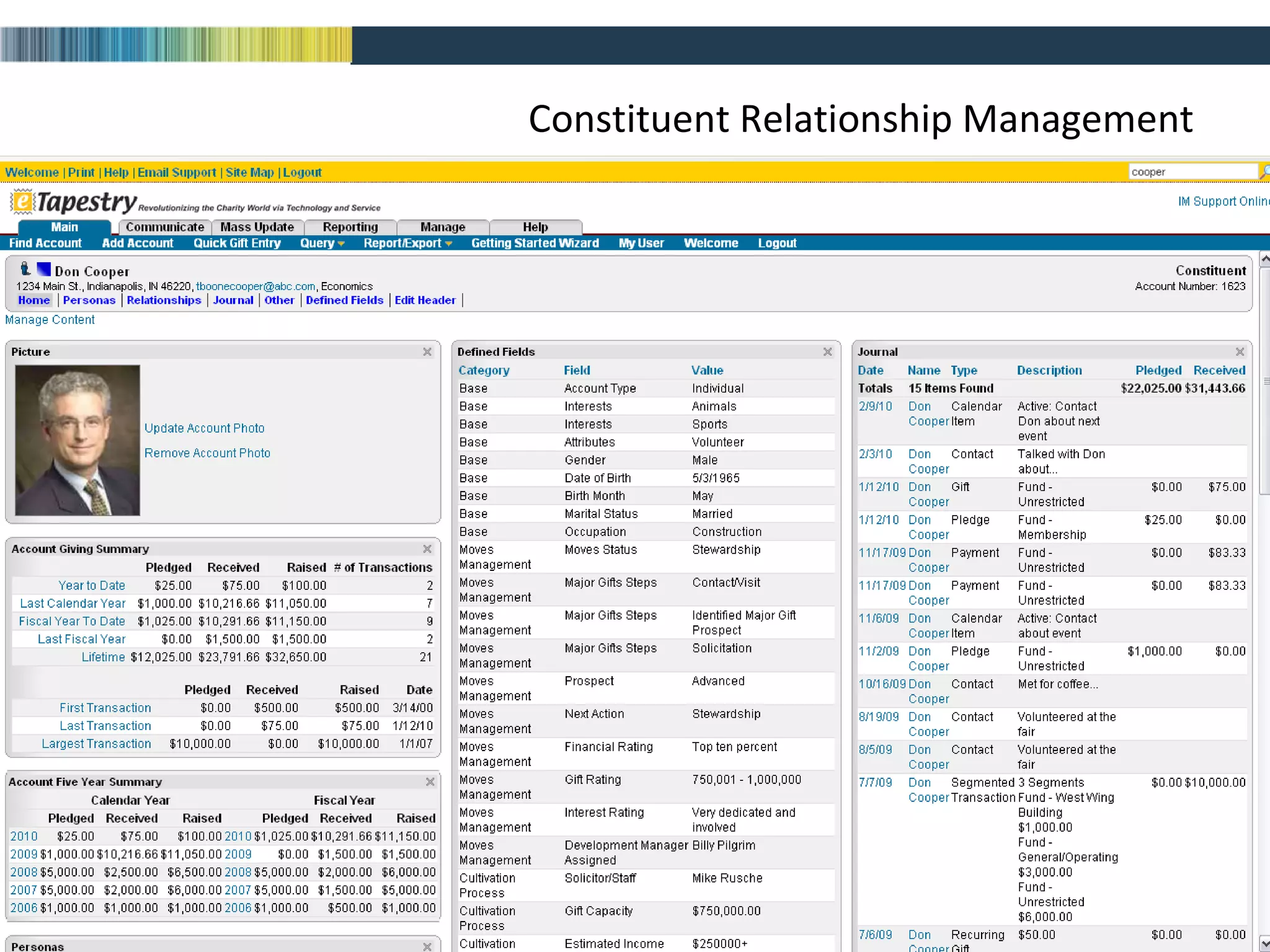The height and width of the screenshot is (952, 1270).
Task: Click the scrollbar down arrow
Action: [1265, 944]
